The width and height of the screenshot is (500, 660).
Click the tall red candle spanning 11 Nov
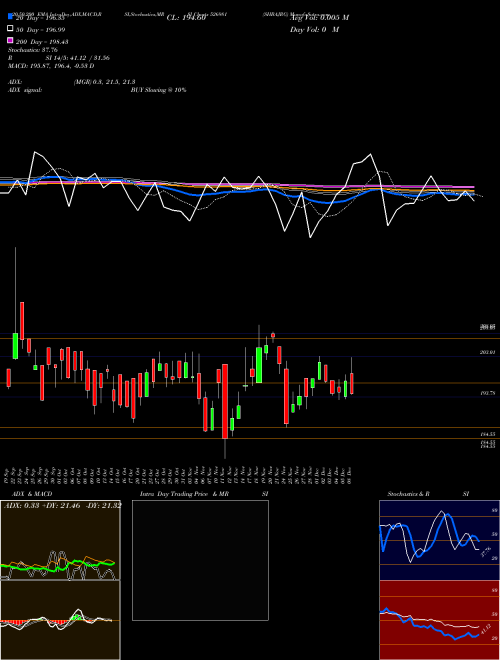click(225, 402)
